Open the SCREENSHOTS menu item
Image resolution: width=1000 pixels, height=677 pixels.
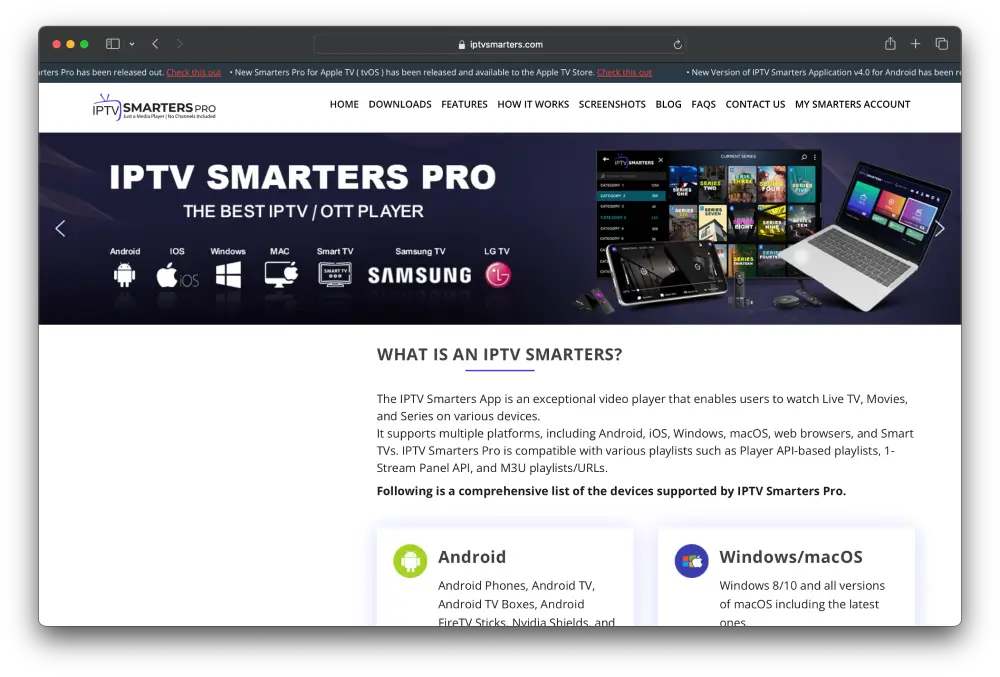[x=612, y=104]
